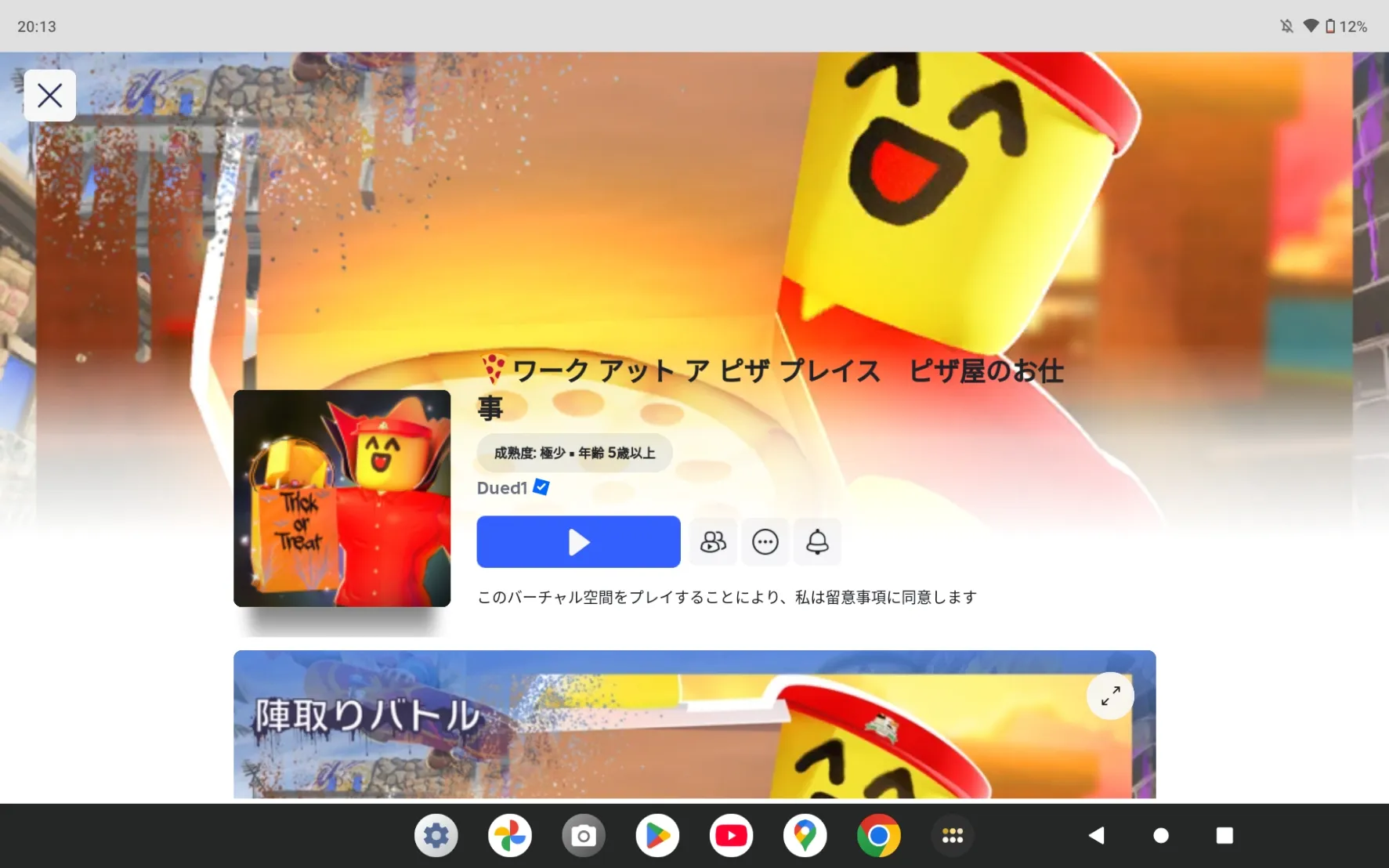Tap the 12% battery indicator

[x=1347, y=27]
